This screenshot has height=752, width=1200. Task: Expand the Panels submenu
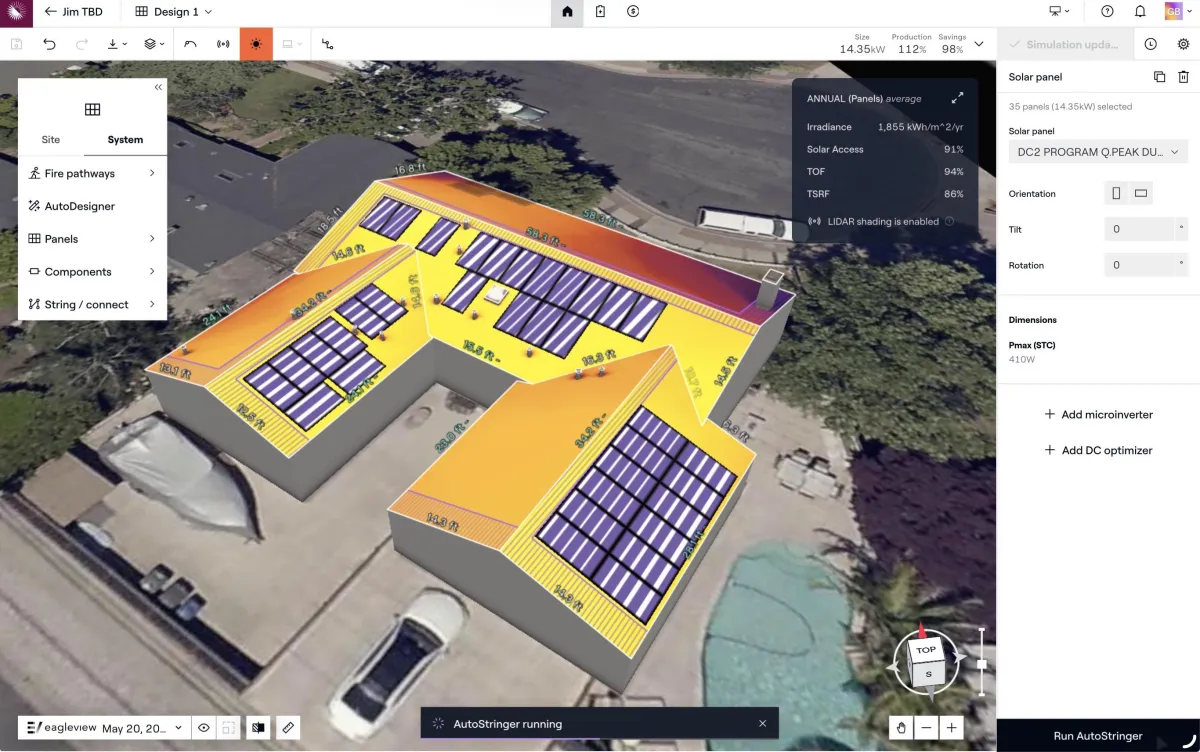click(92, 239)
